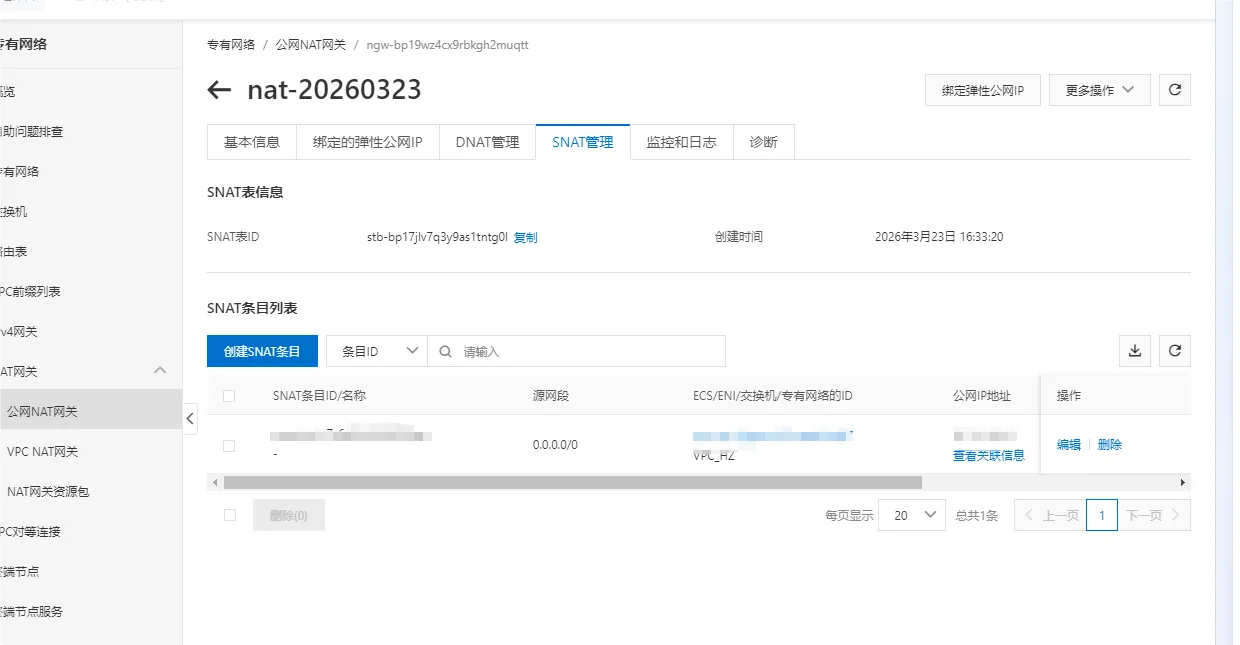1240x645 pixels.
Task: Click the search magnifier icon in filter bar
Action: pyautogui.click(x=444, y=351)
